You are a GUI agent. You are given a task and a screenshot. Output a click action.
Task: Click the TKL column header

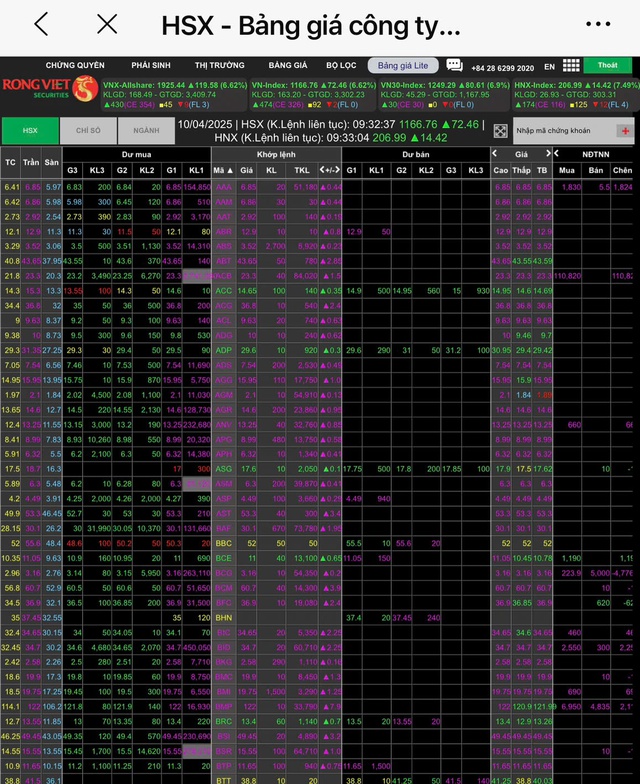click(302, 170)
